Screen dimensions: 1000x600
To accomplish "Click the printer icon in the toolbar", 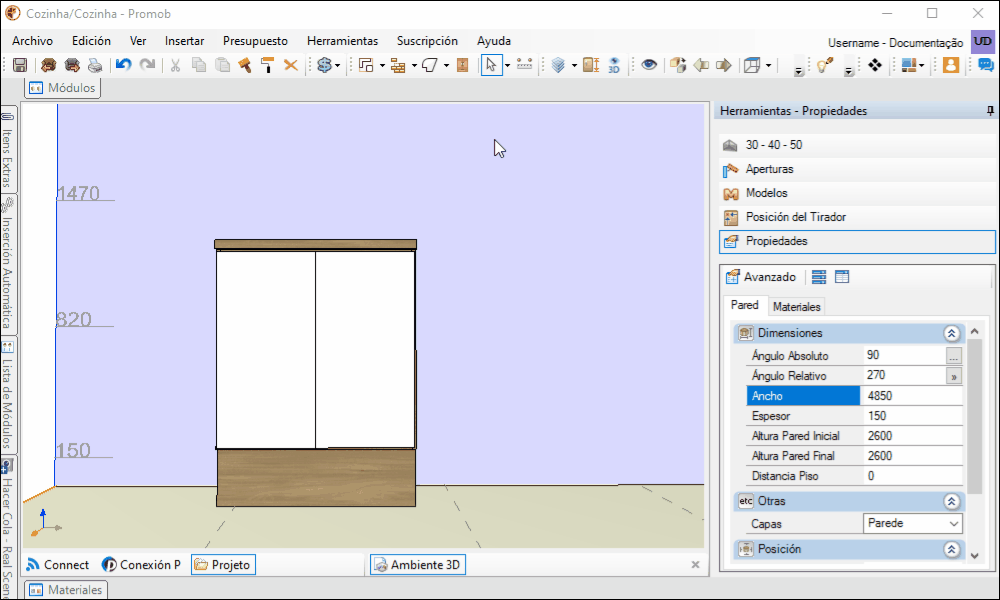I will pos(95,65).
